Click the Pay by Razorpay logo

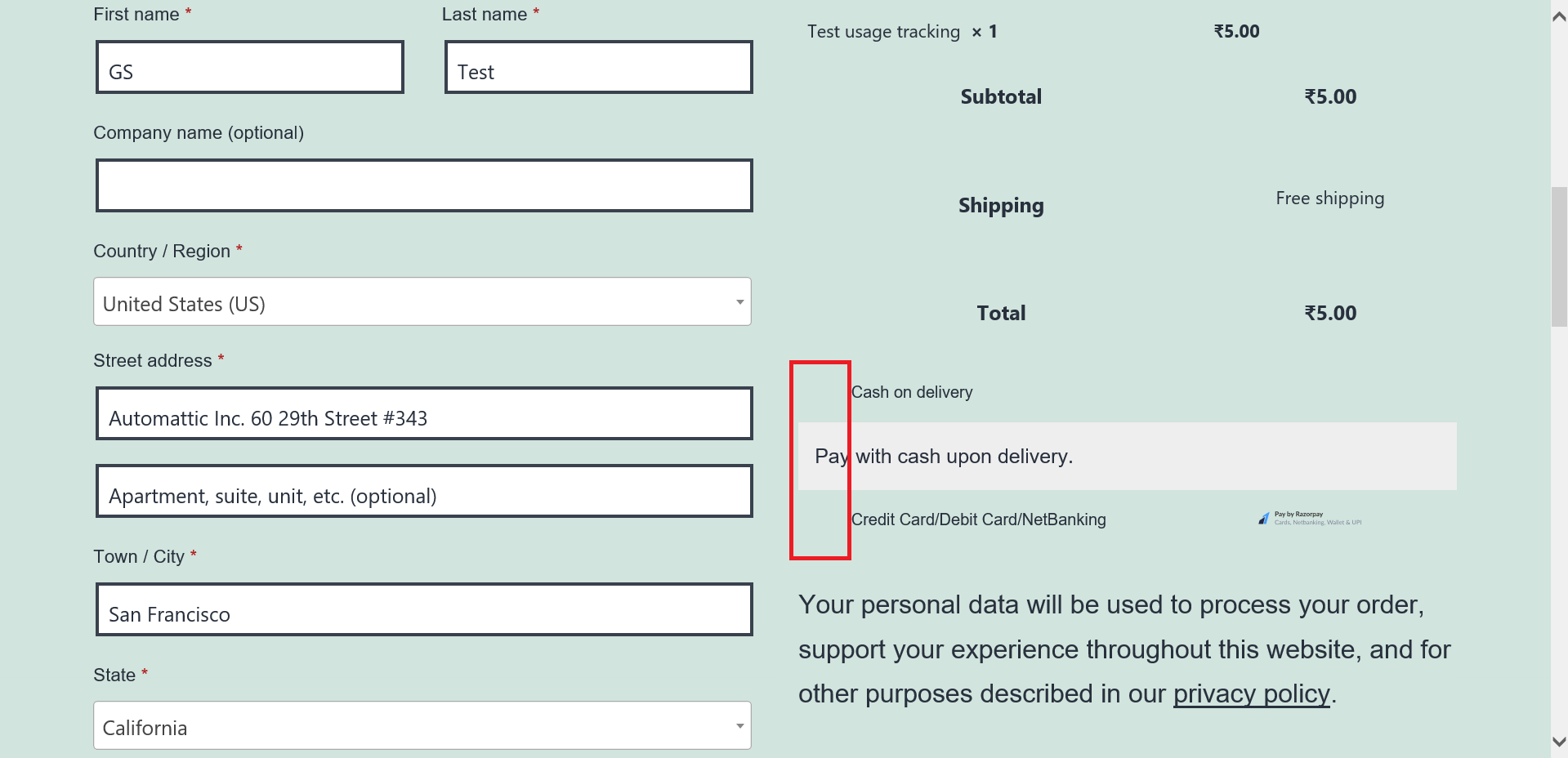[x=1307, y=518]
